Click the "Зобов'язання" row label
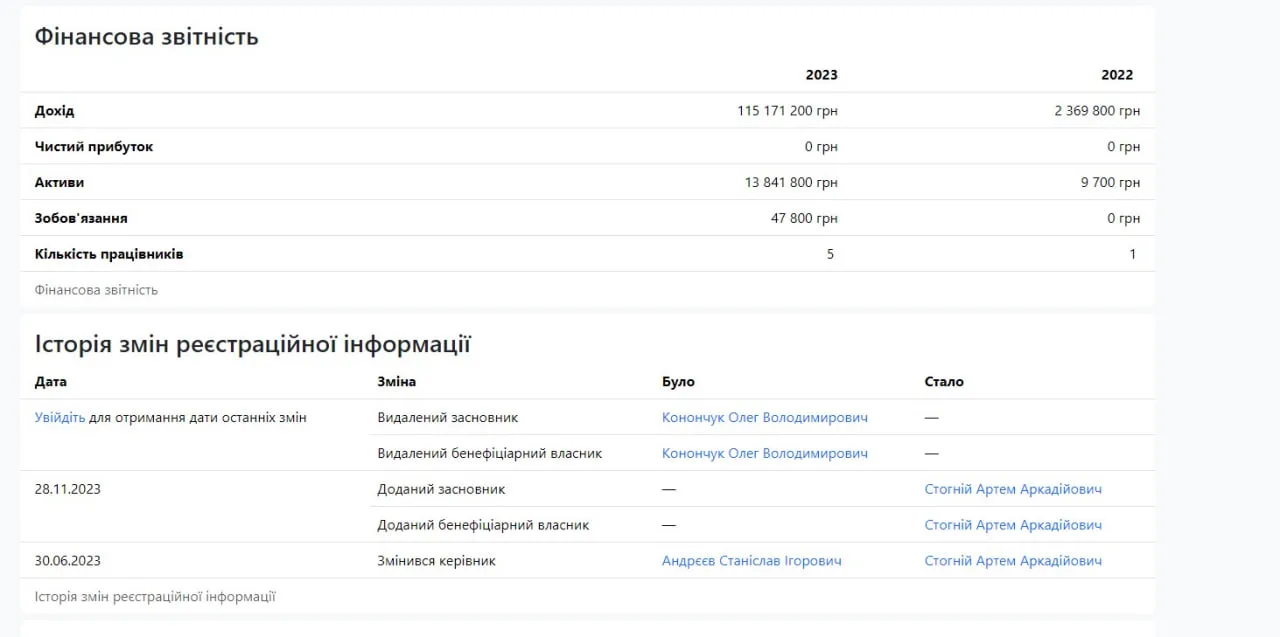Viewport: 1280px width, 637px height. tap(81, 218)
